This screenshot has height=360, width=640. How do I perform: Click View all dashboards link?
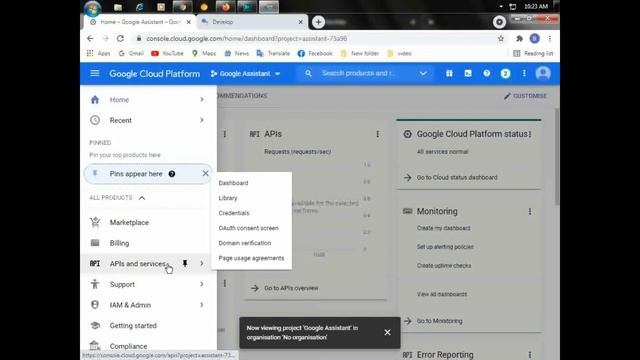tap(442, 294)
